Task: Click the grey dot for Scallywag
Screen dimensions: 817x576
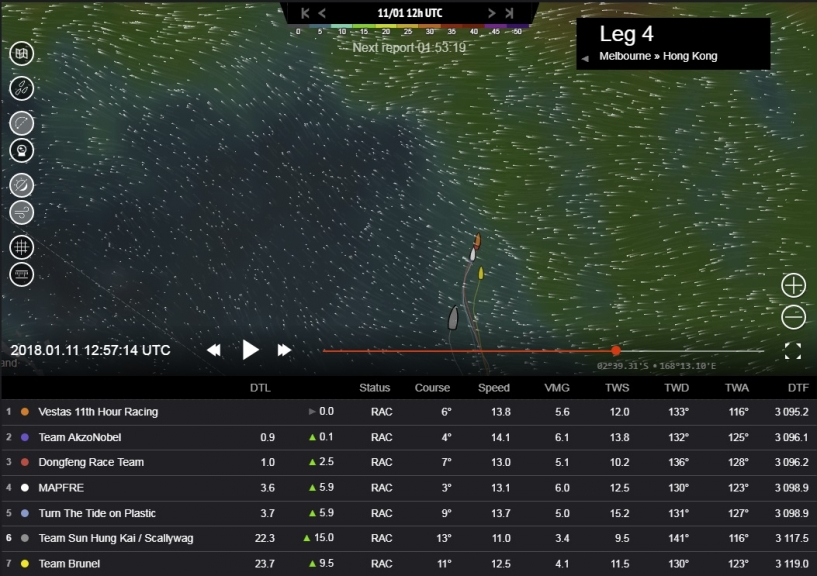Action: (24, 538)
